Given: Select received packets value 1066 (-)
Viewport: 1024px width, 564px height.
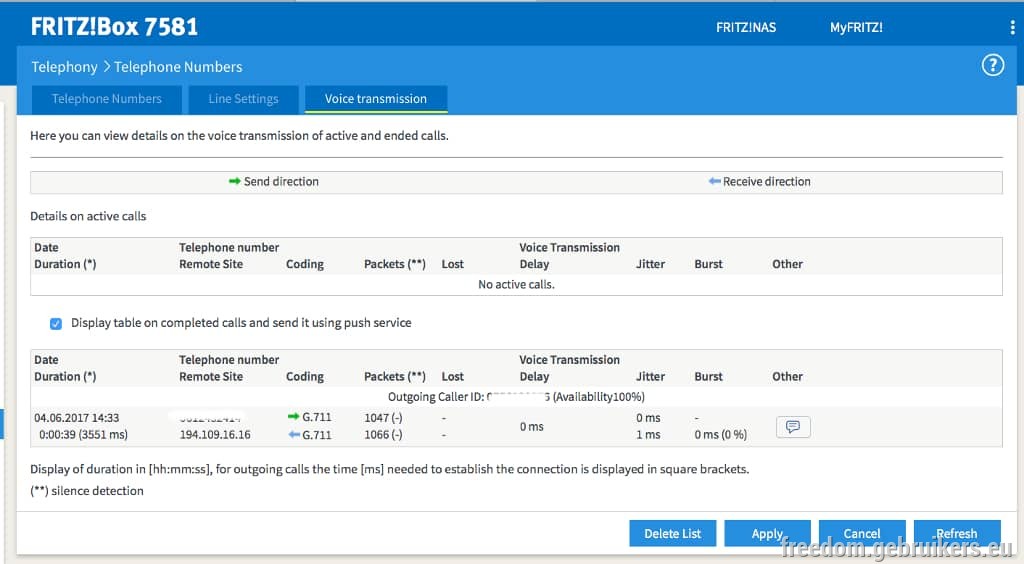Looking at the screenshot, I should pyautogui.click(x=383, y=435).
